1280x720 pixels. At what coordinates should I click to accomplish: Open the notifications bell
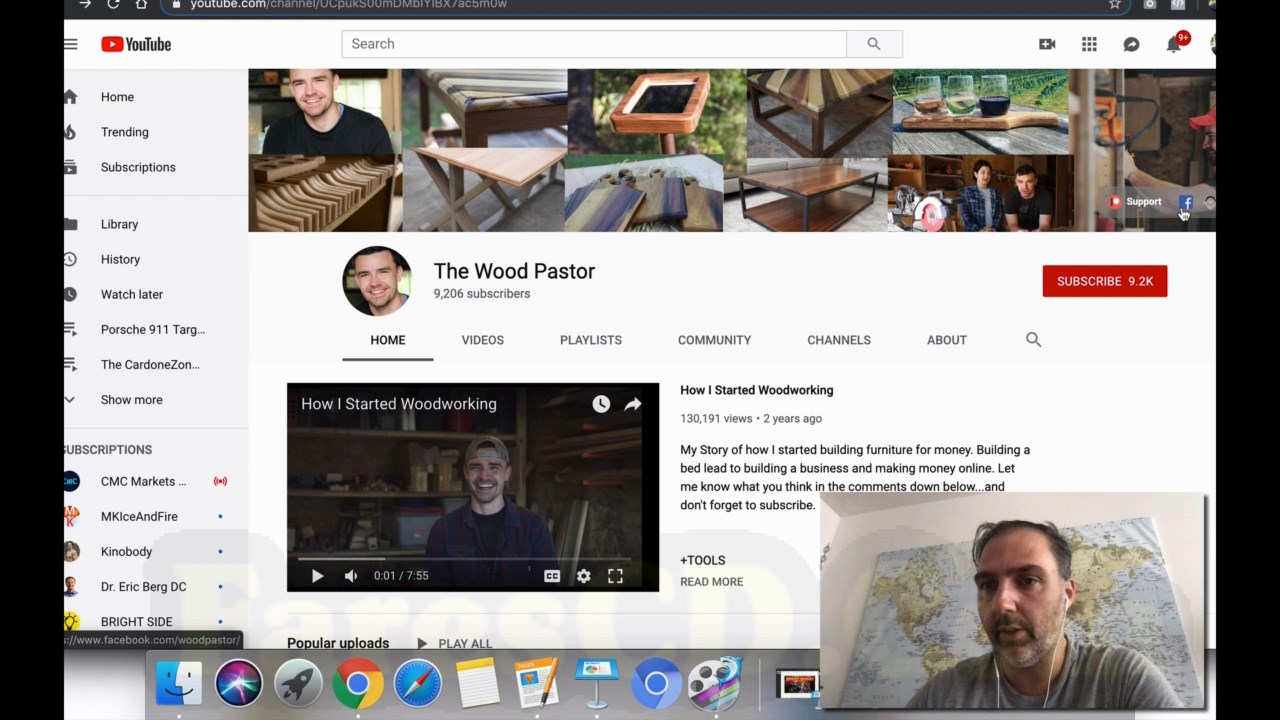point(1174,44)
